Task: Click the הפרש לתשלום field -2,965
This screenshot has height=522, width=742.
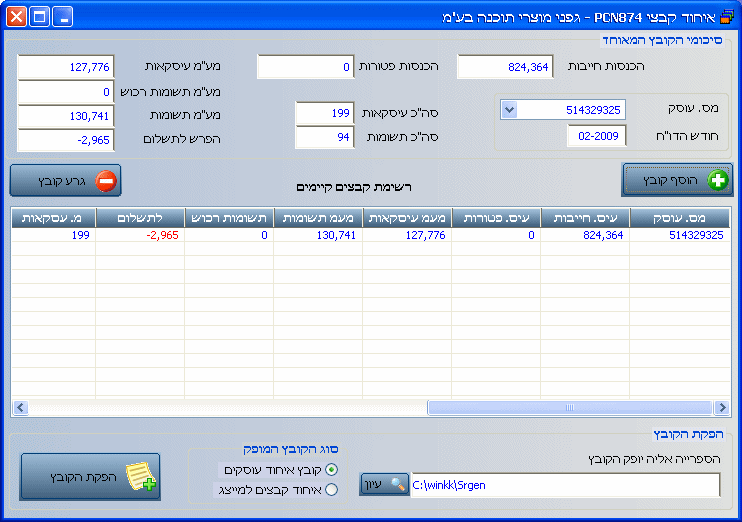Action: [x=66, y=140]
